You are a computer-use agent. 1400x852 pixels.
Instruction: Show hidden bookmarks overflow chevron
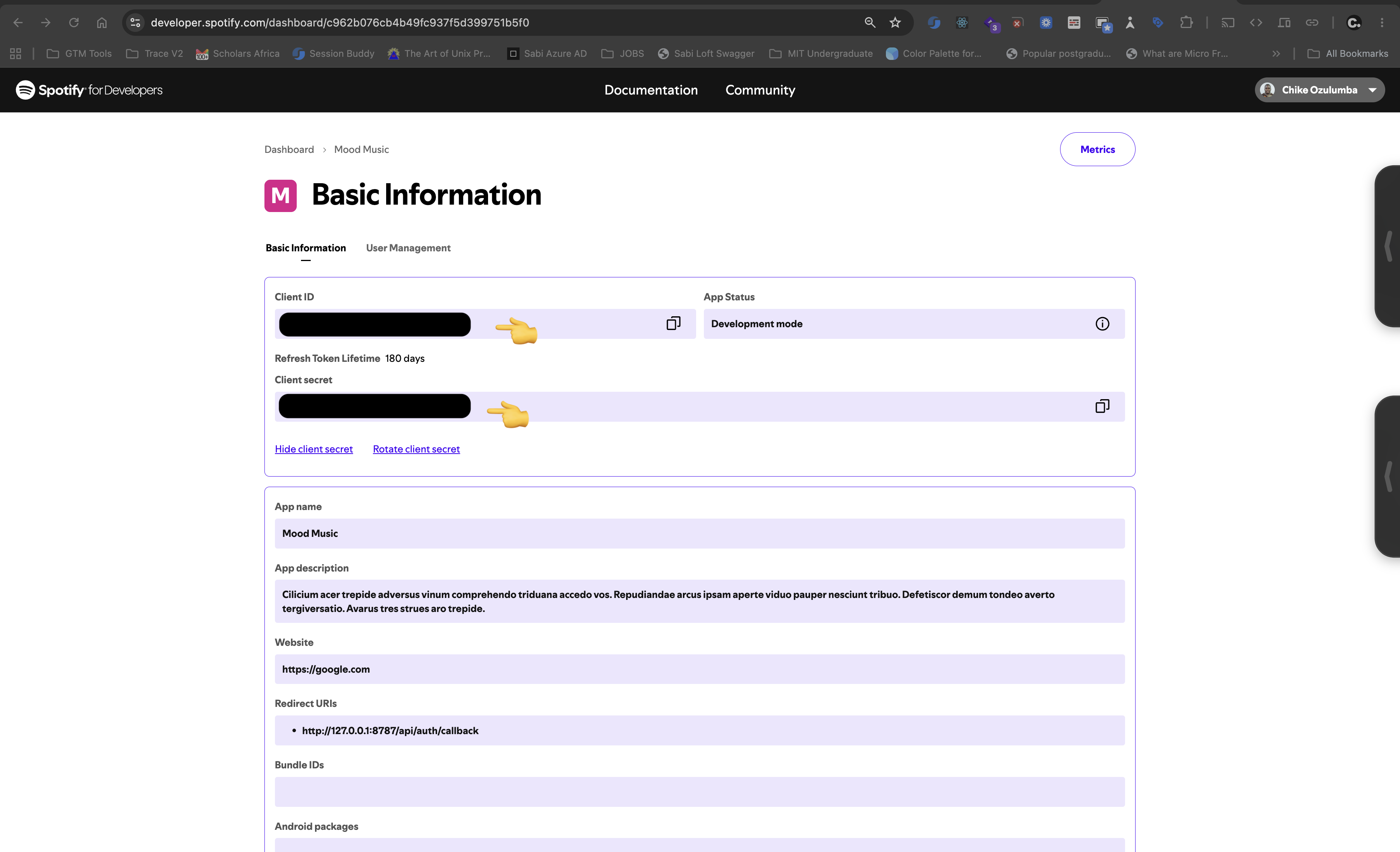(1276, 53)
